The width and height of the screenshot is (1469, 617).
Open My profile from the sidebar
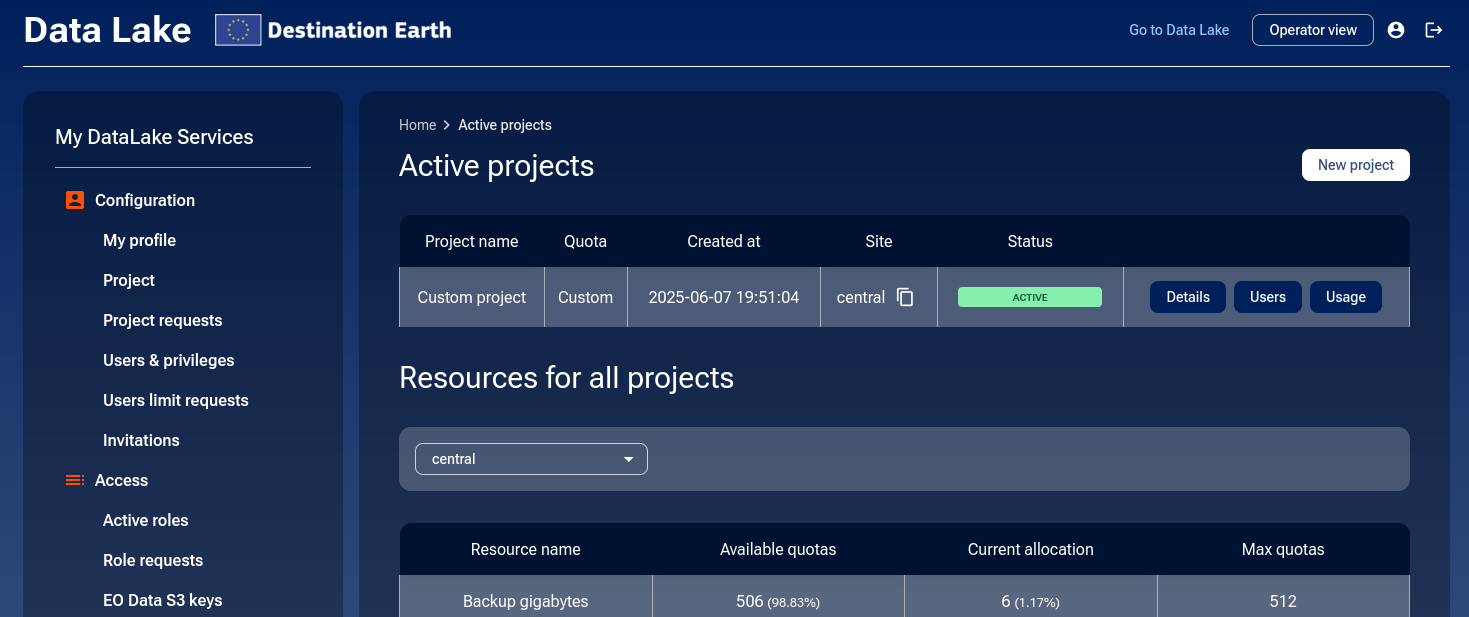pyautogui.click(x=139, y=240)
